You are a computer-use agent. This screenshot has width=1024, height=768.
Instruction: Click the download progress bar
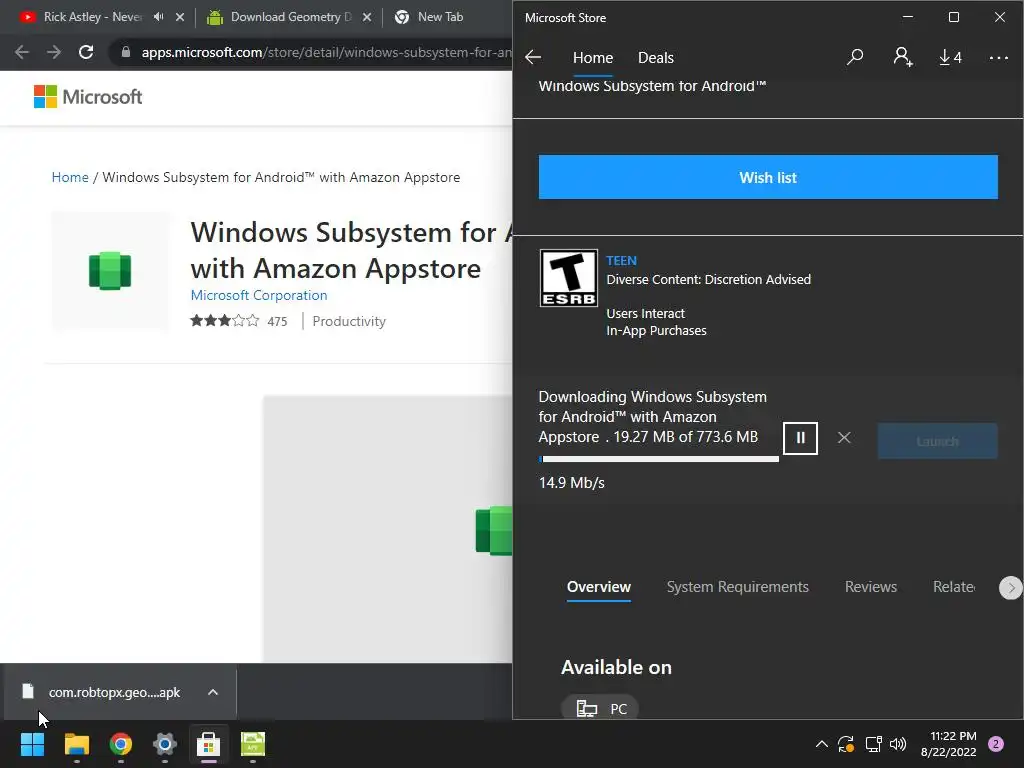pos(658,459)
